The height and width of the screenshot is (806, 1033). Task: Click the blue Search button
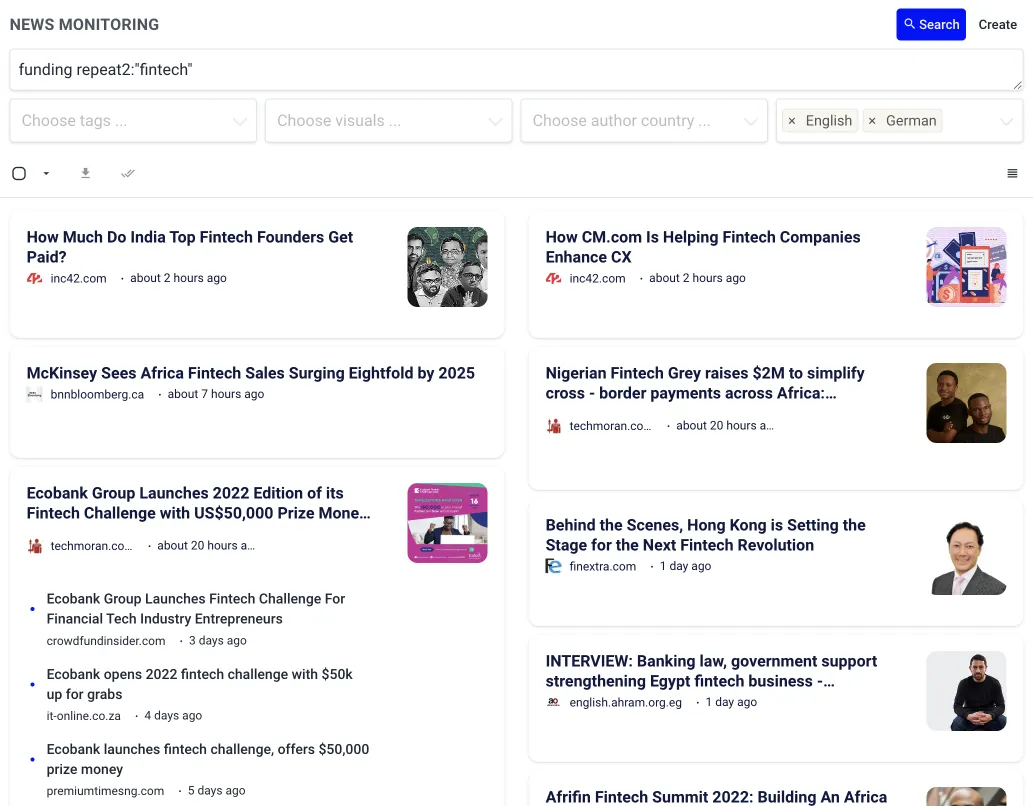coord(930,24)
